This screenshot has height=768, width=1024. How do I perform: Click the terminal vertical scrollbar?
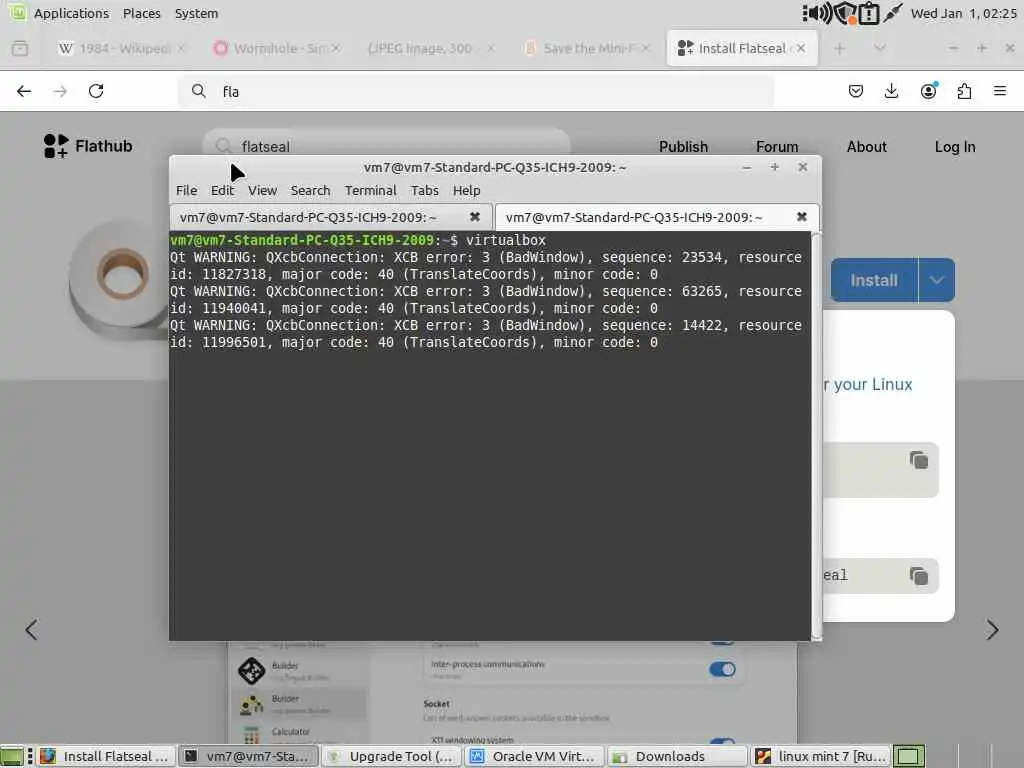tap(816, 436)
